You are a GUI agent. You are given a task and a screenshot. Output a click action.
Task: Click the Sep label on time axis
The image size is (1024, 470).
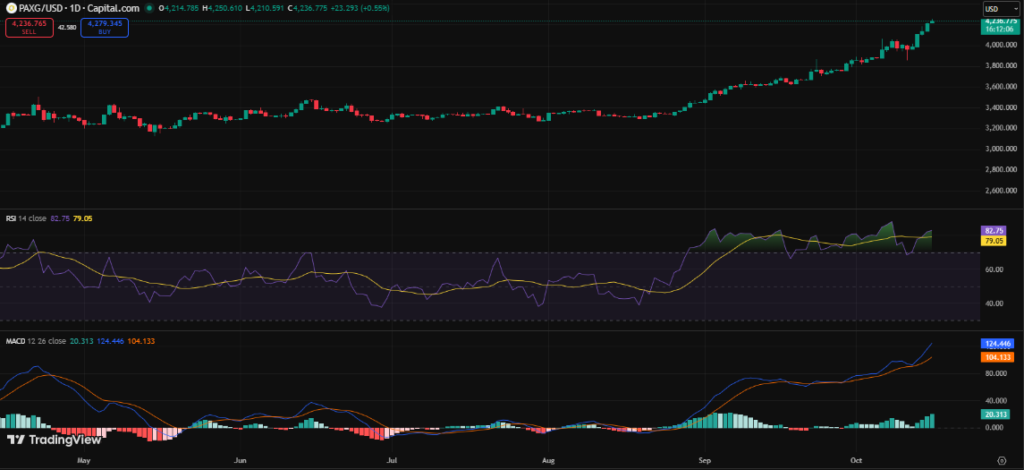pos(703,461)
